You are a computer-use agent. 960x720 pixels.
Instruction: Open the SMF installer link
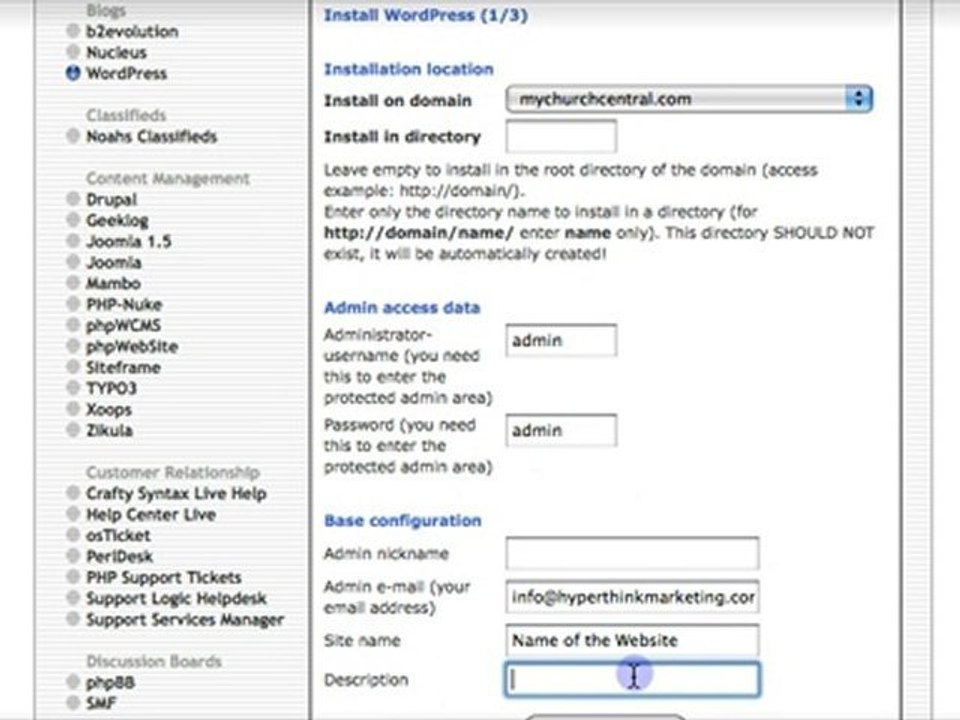click(x=101, y=703)
